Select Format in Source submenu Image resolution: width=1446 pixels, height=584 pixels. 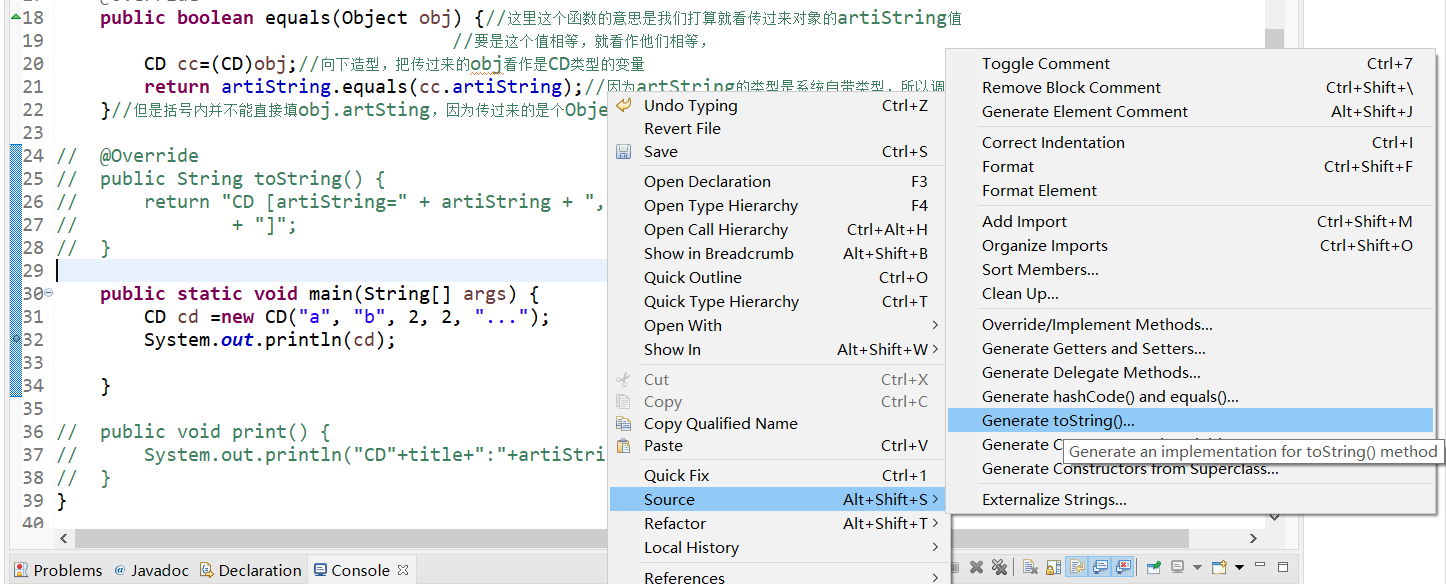point(1190,167)
